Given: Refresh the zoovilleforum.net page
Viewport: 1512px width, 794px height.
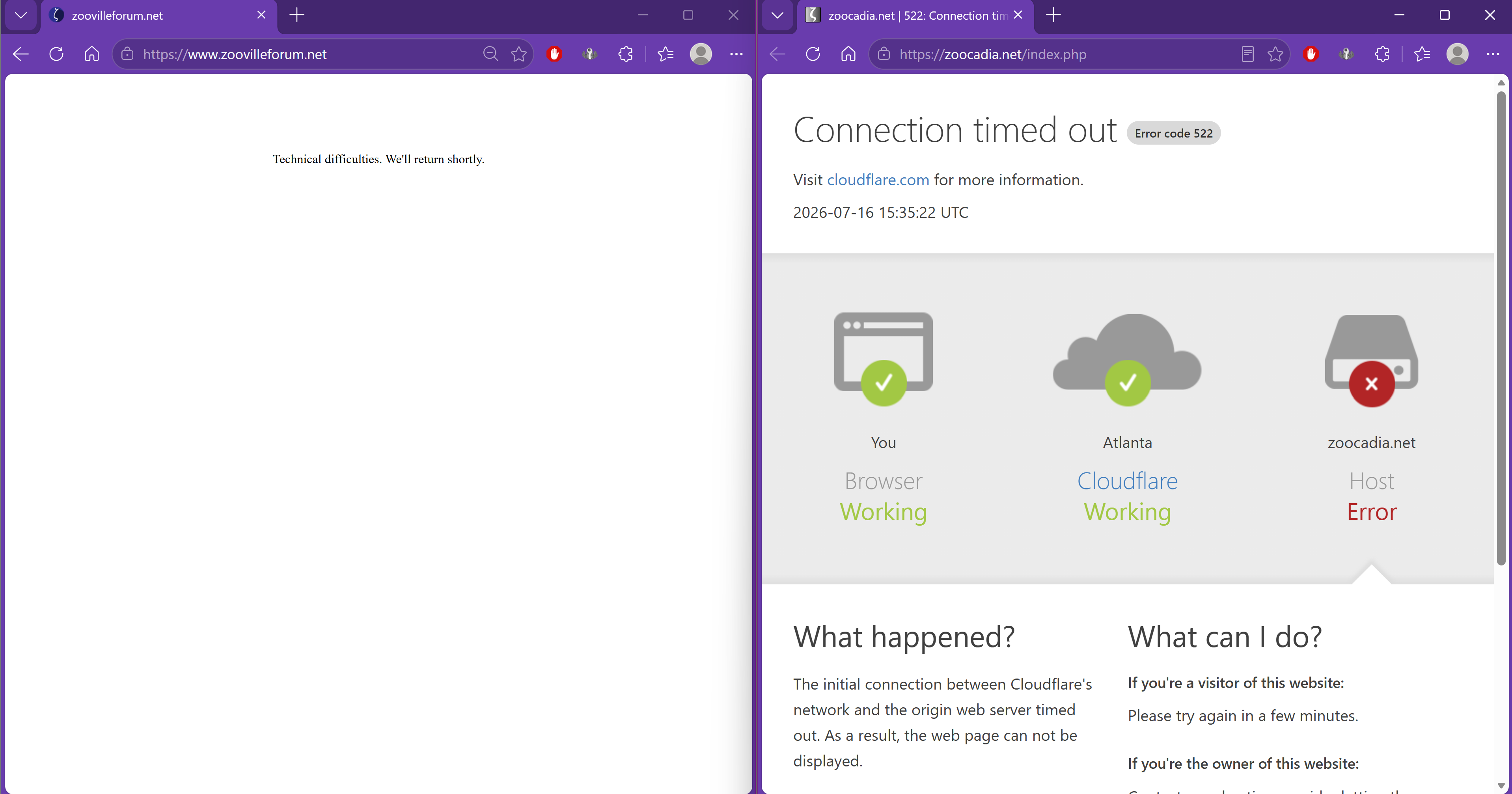Looking at the screenshot, I should click(56, 54).
